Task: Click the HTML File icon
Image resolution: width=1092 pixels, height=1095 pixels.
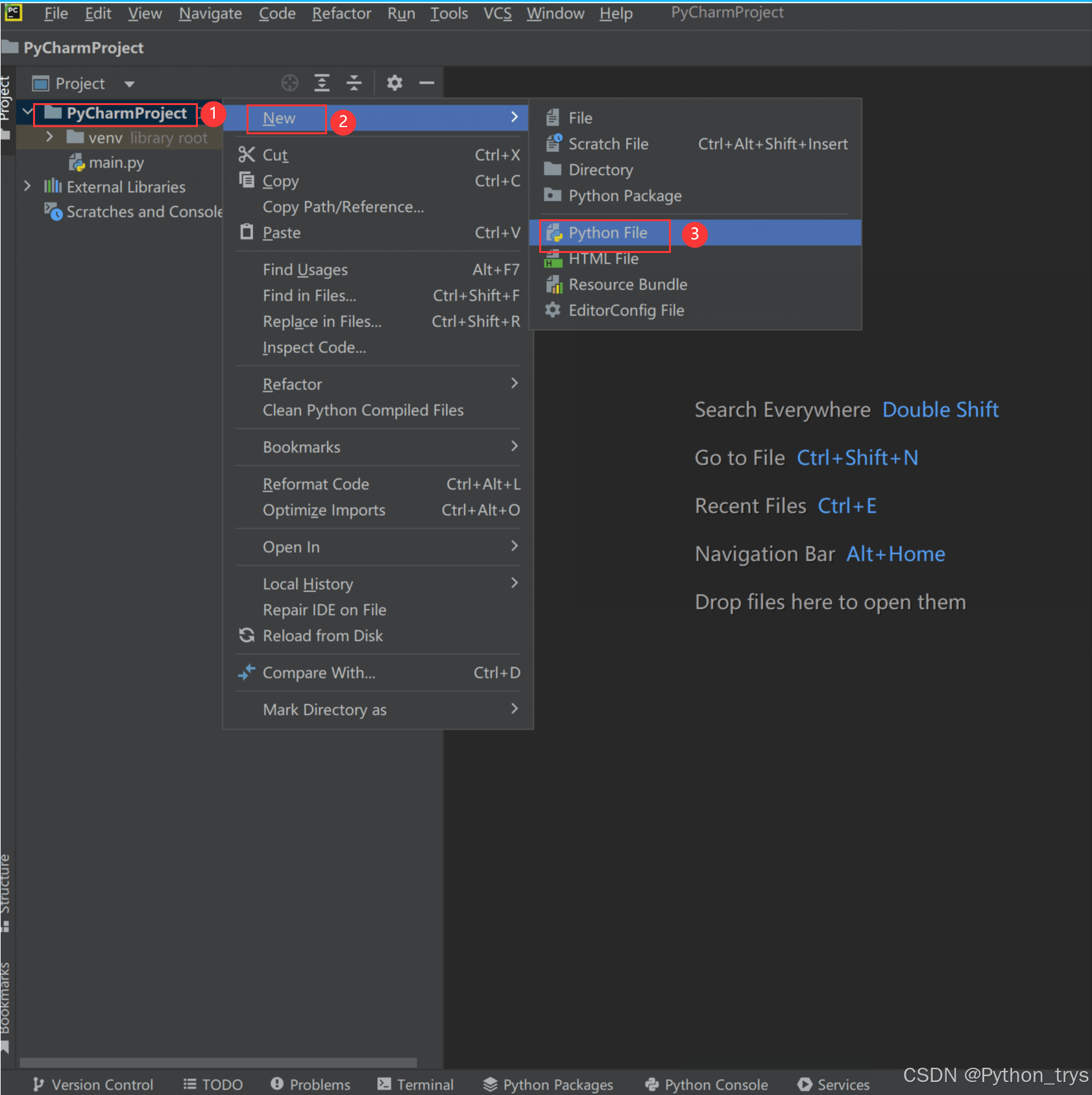Action: 553,258
